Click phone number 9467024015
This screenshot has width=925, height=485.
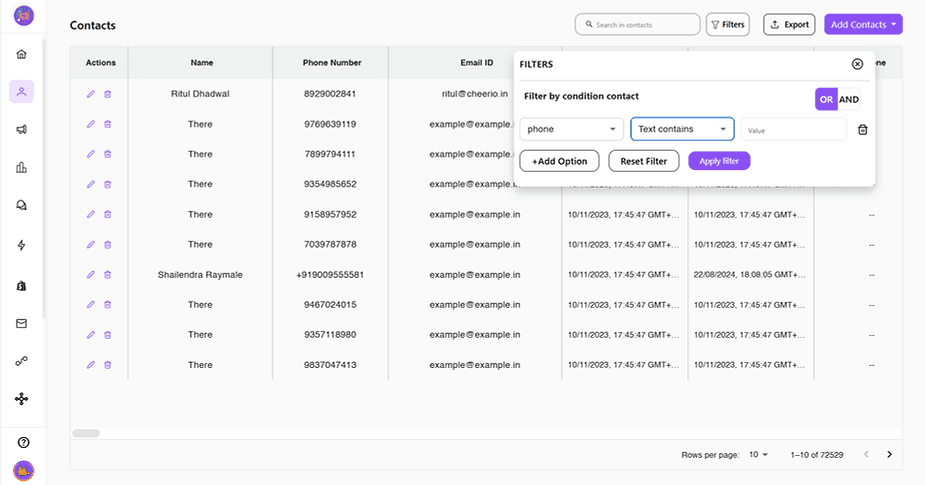(x=330, y=304)
